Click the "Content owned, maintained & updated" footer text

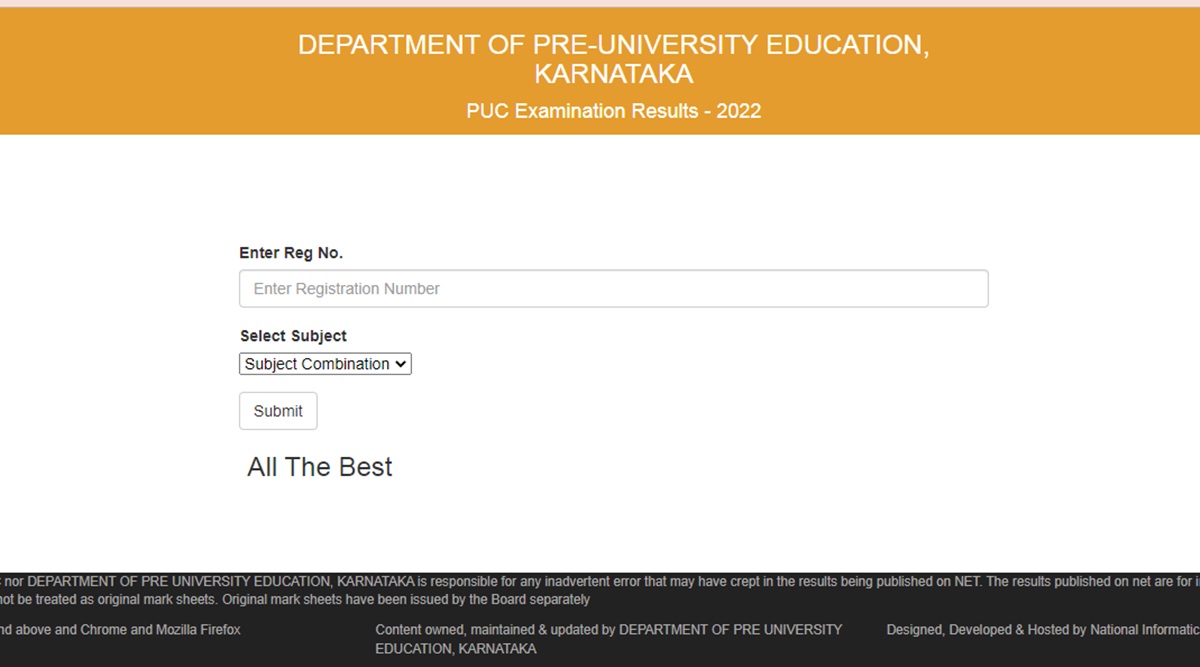point(608,630)
